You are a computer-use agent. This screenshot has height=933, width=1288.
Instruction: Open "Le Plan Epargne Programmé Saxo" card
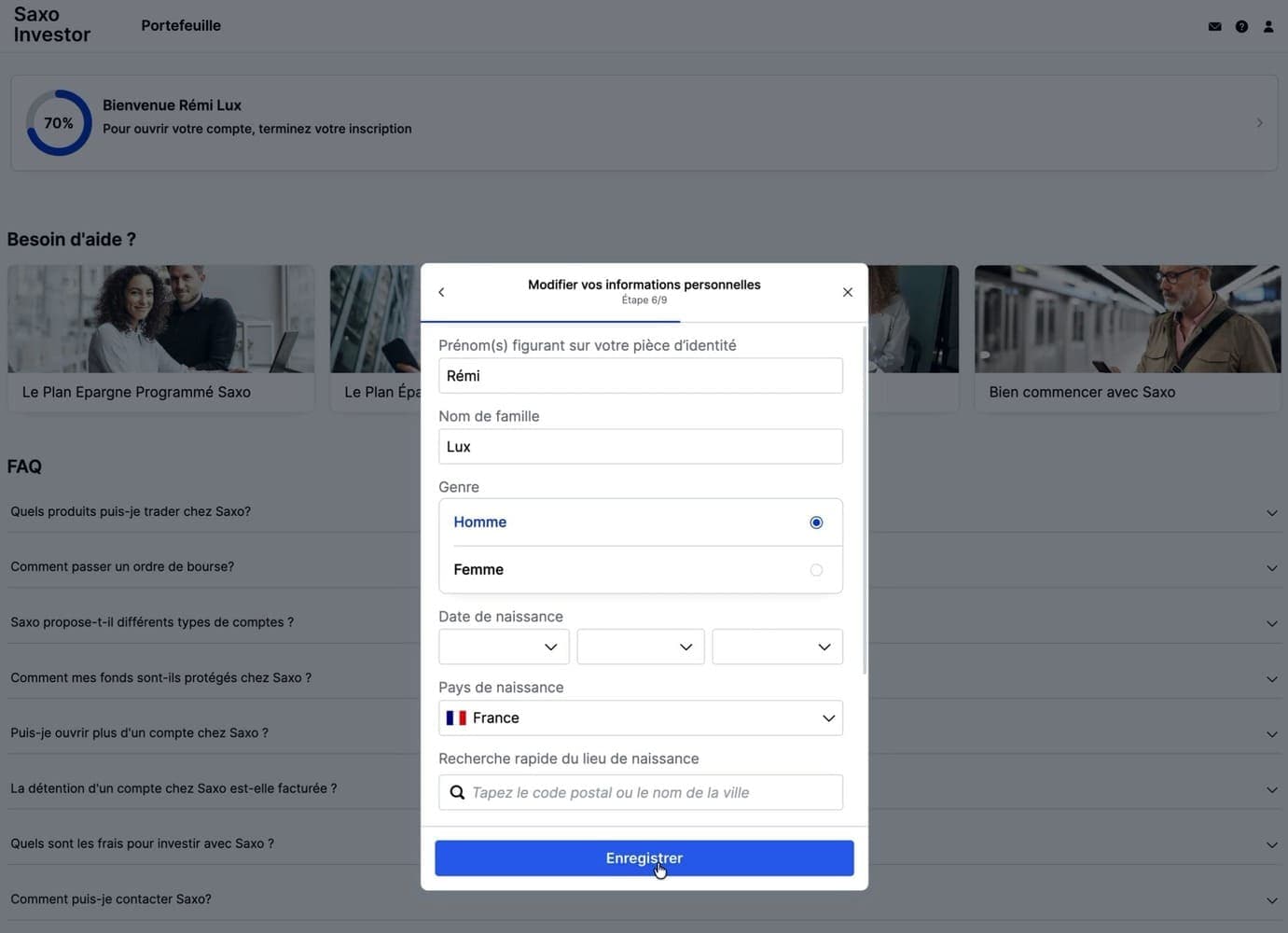click(x=161, y=339)
